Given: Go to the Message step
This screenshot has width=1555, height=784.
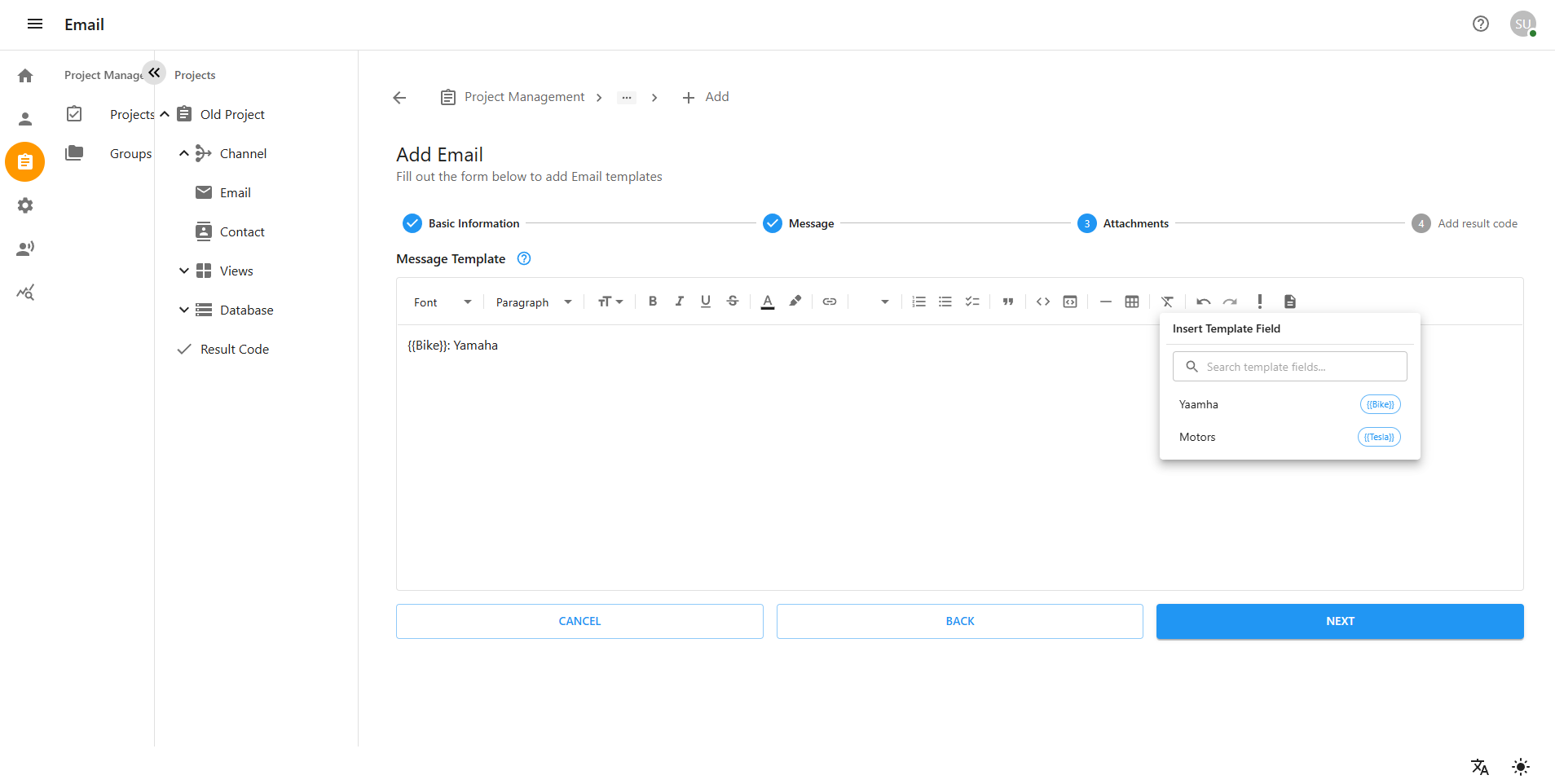Looking at the screenshot, I should click(x=799, y=223).
